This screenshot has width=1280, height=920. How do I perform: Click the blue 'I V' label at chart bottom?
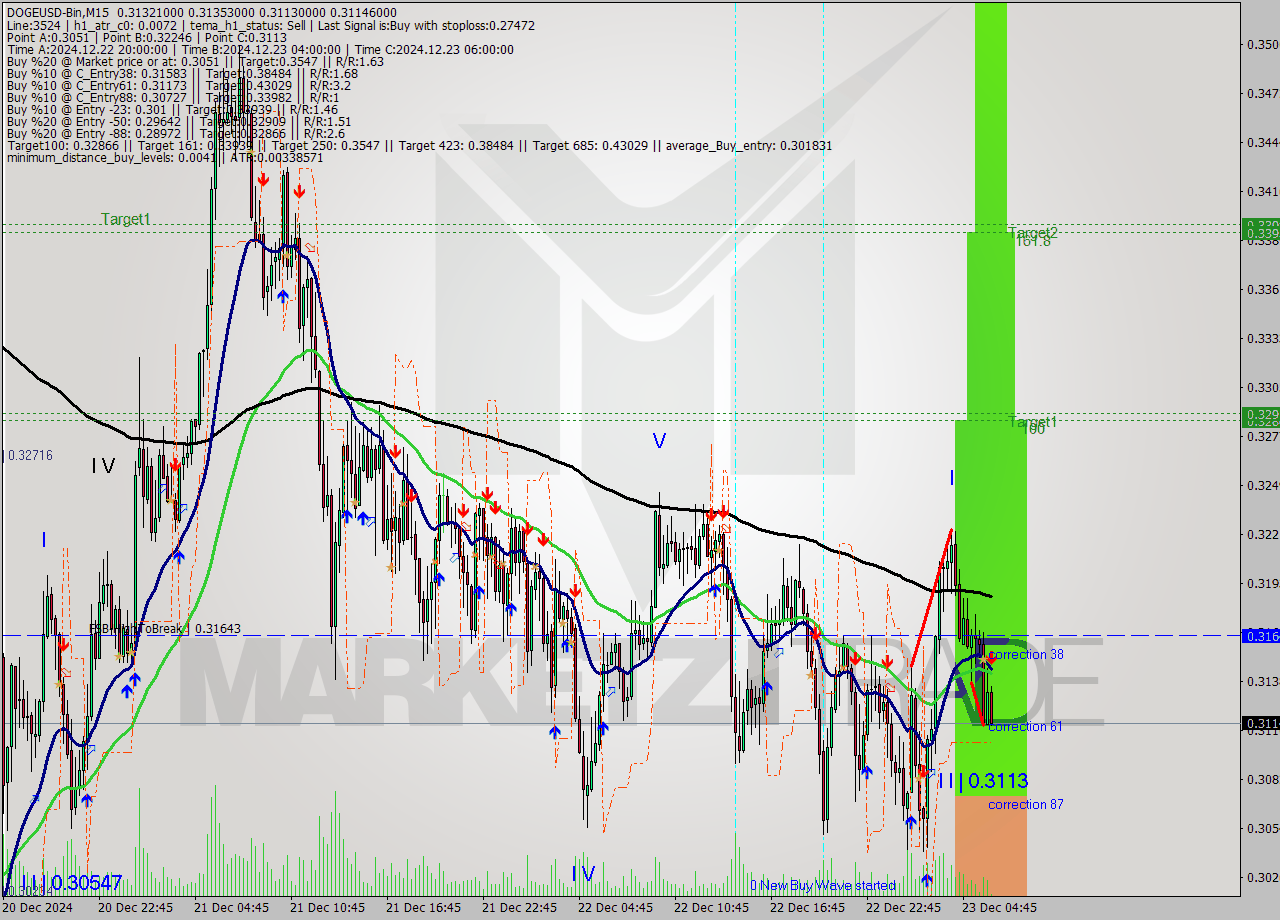click(x=583, y=874)
